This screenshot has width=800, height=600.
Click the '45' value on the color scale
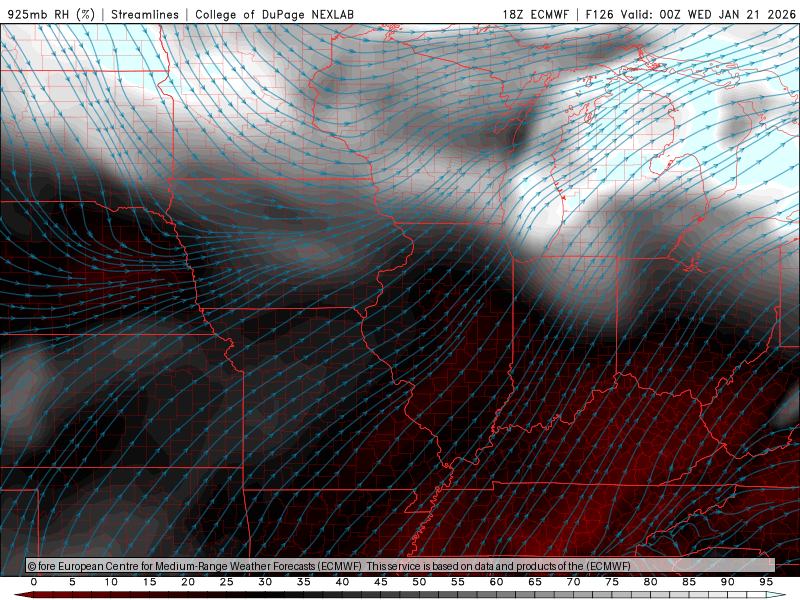click(381, 582)
